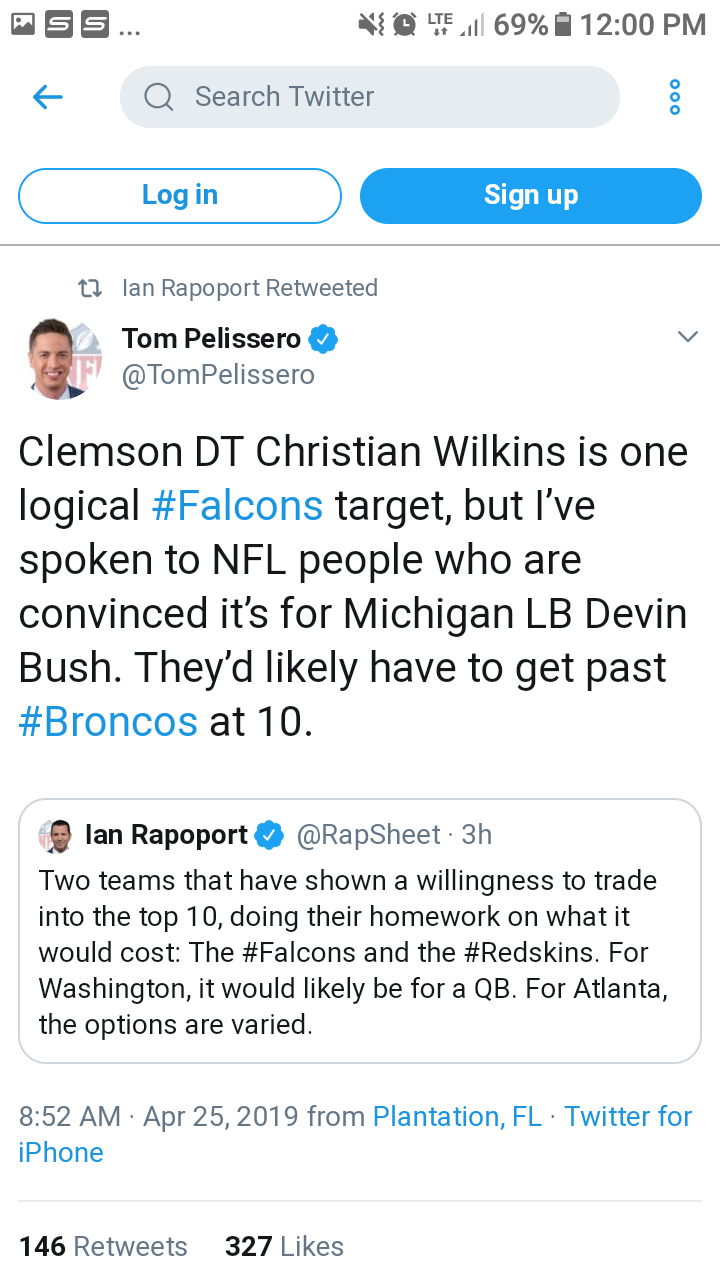
Task: Click the Search Twitter field
Action: [370, 97]
